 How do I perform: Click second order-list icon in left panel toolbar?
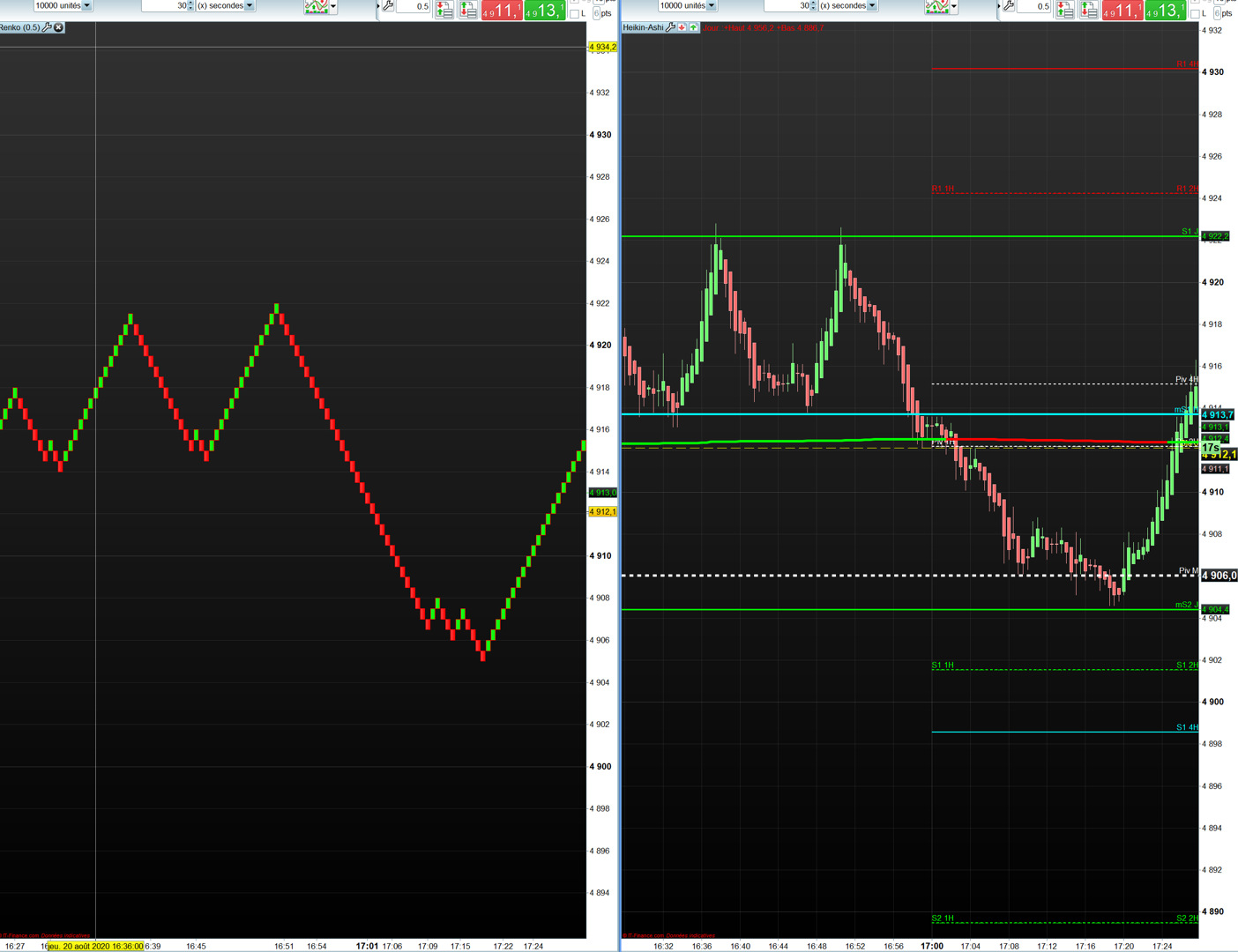point(468,10)
